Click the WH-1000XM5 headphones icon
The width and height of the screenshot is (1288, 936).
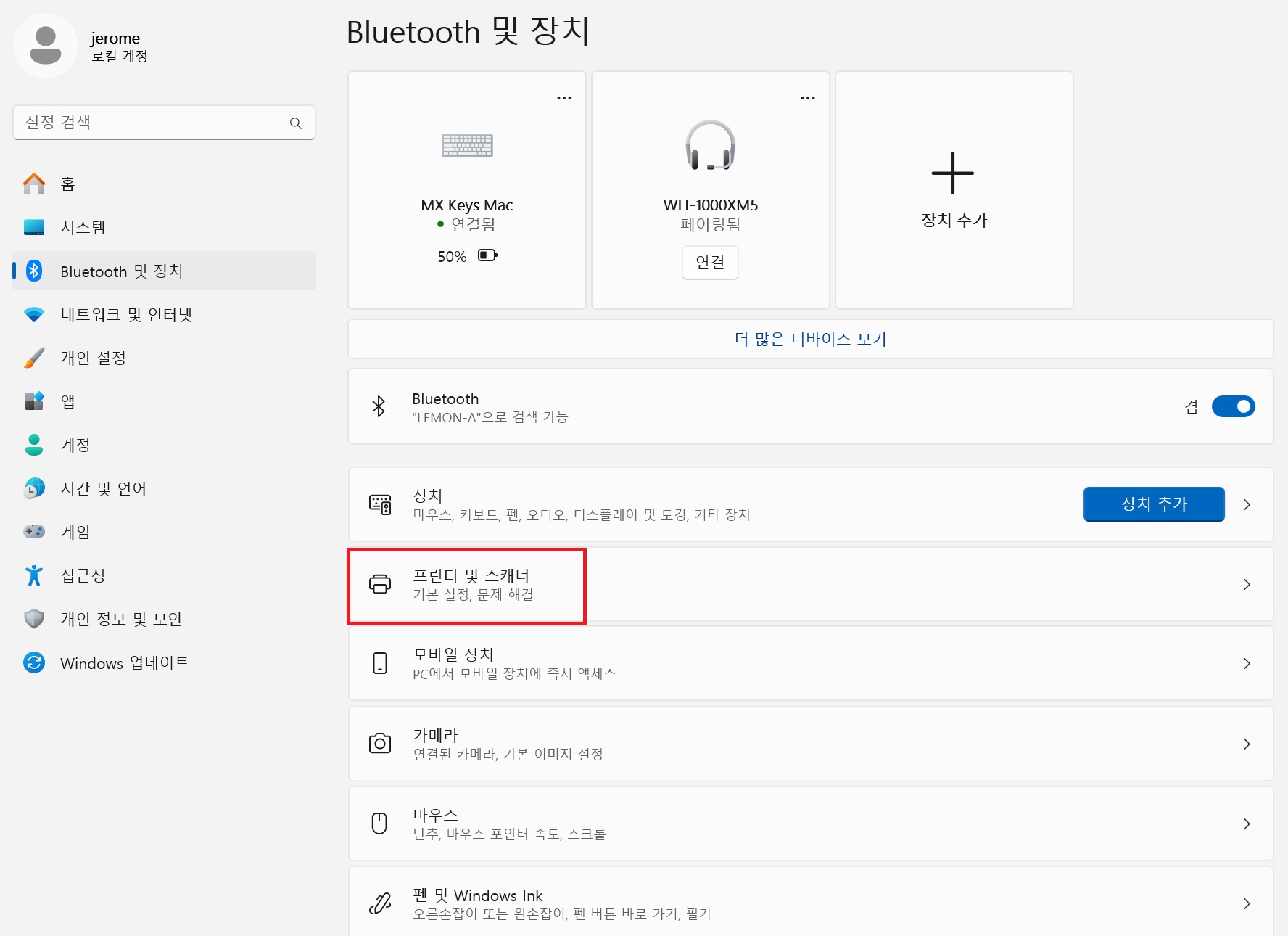(x=711, y=146)
